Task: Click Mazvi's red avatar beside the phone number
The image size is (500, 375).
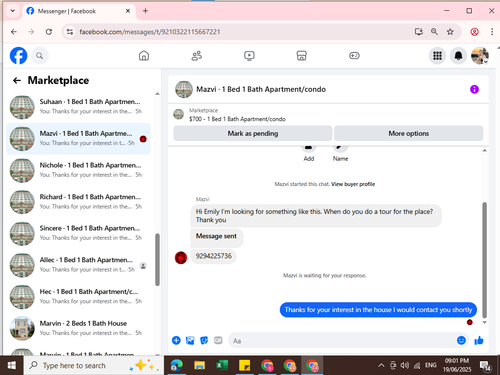Action: coord(181,258)
